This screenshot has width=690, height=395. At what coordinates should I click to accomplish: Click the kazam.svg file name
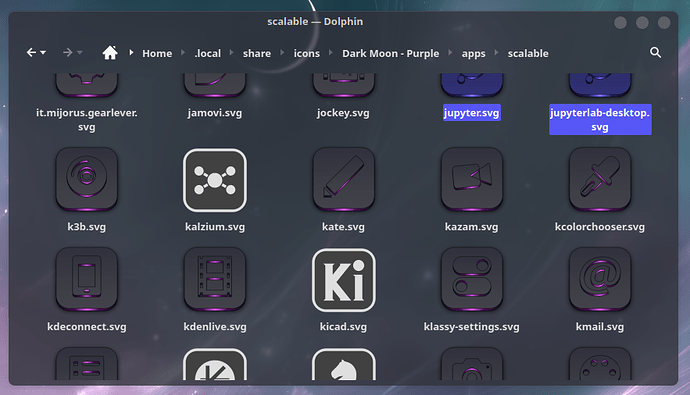click(x=472, y=227)
